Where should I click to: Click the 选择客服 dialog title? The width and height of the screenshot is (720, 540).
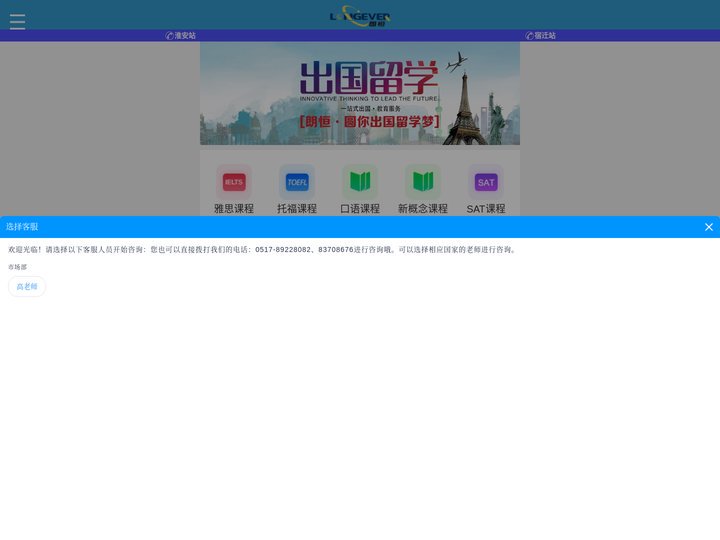[22, 227]
